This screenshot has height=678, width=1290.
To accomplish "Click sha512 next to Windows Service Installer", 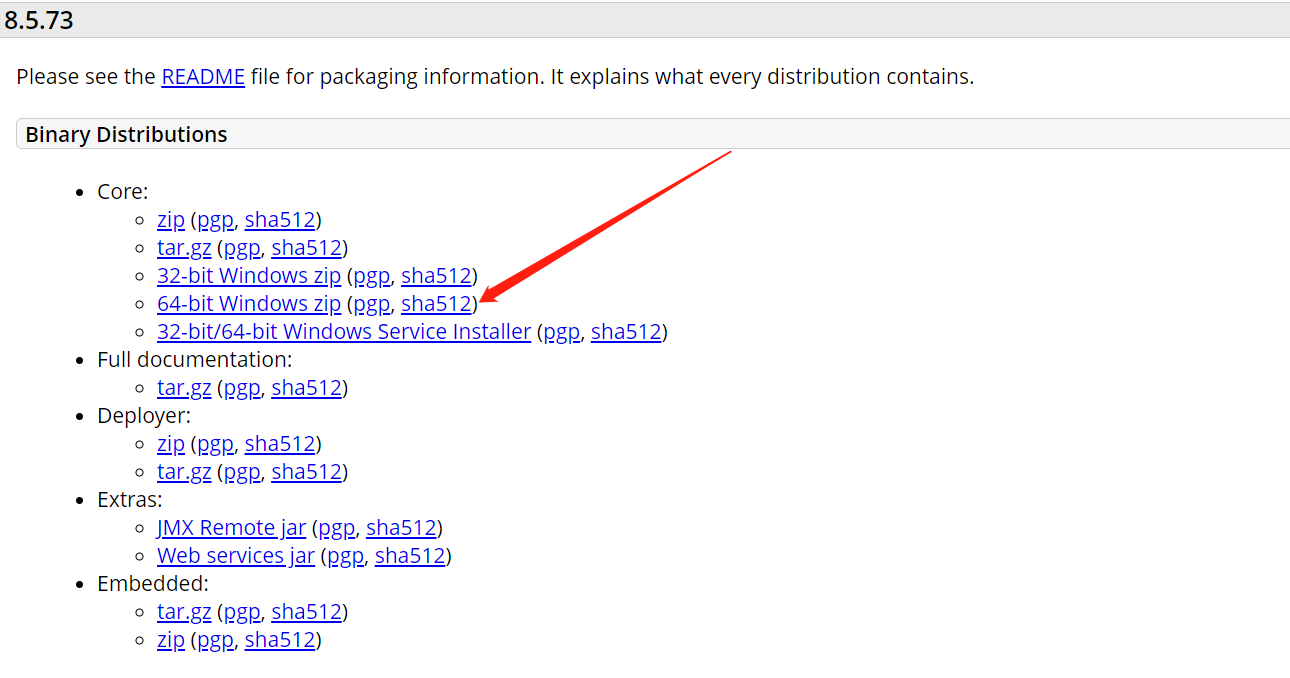I will (x=626, y=332).
